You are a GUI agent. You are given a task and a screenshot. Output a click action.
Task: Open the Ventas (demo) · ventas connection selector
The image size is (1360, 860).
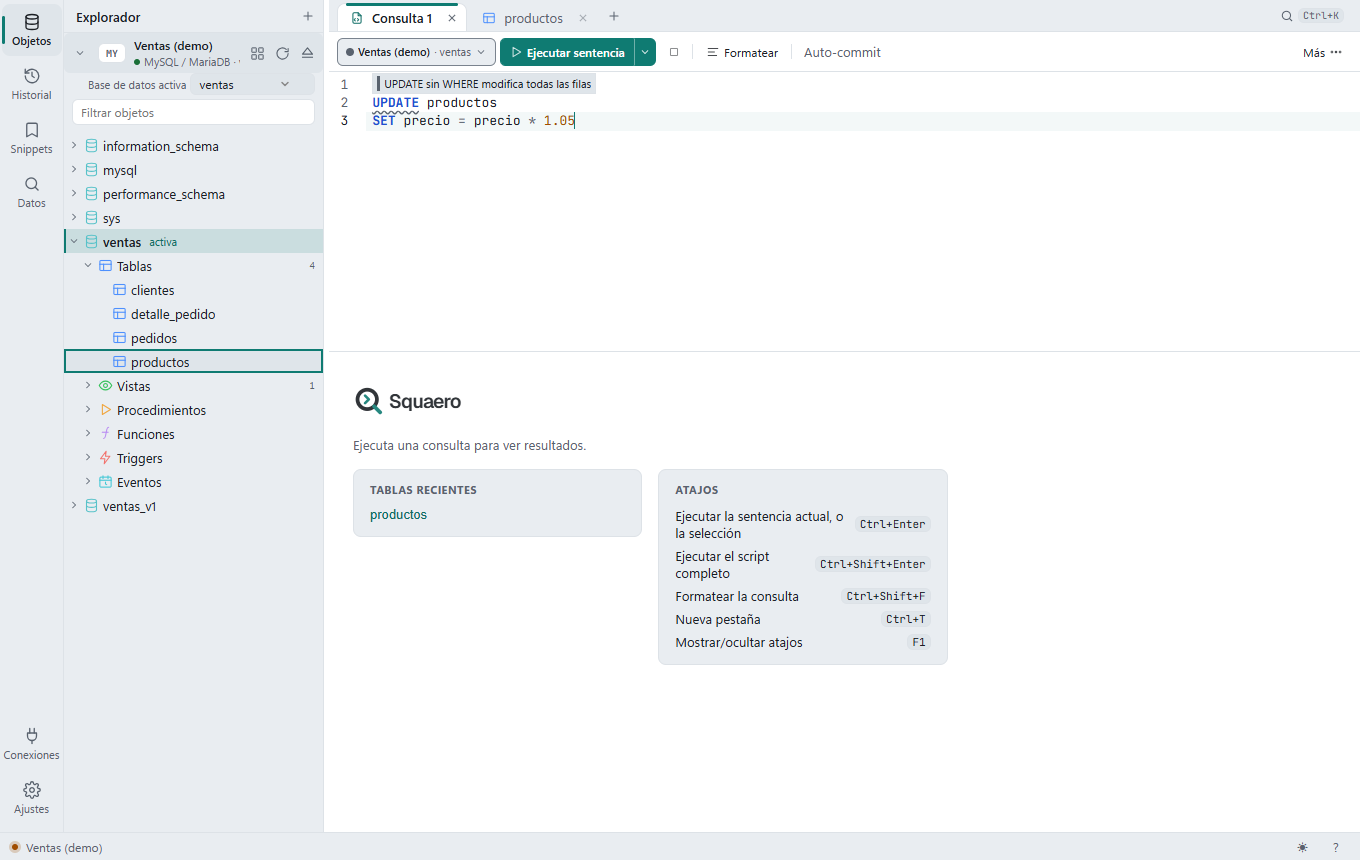click(x=416, y=52)
